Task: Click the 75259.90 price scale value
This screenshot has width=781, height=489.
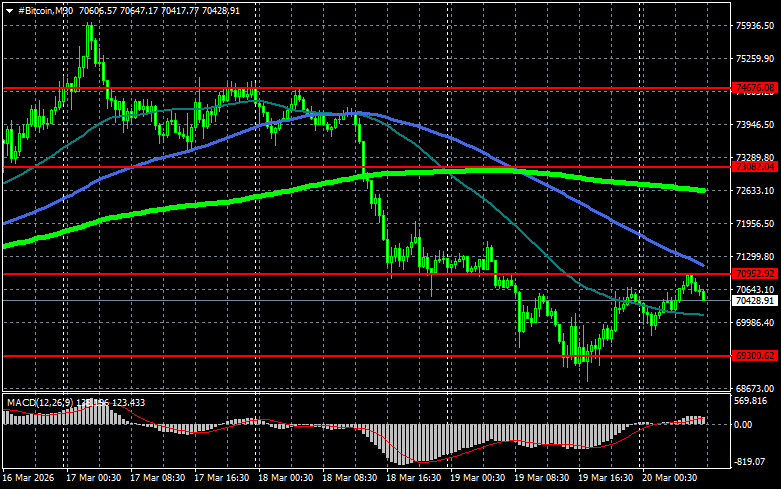Action: 755,59
